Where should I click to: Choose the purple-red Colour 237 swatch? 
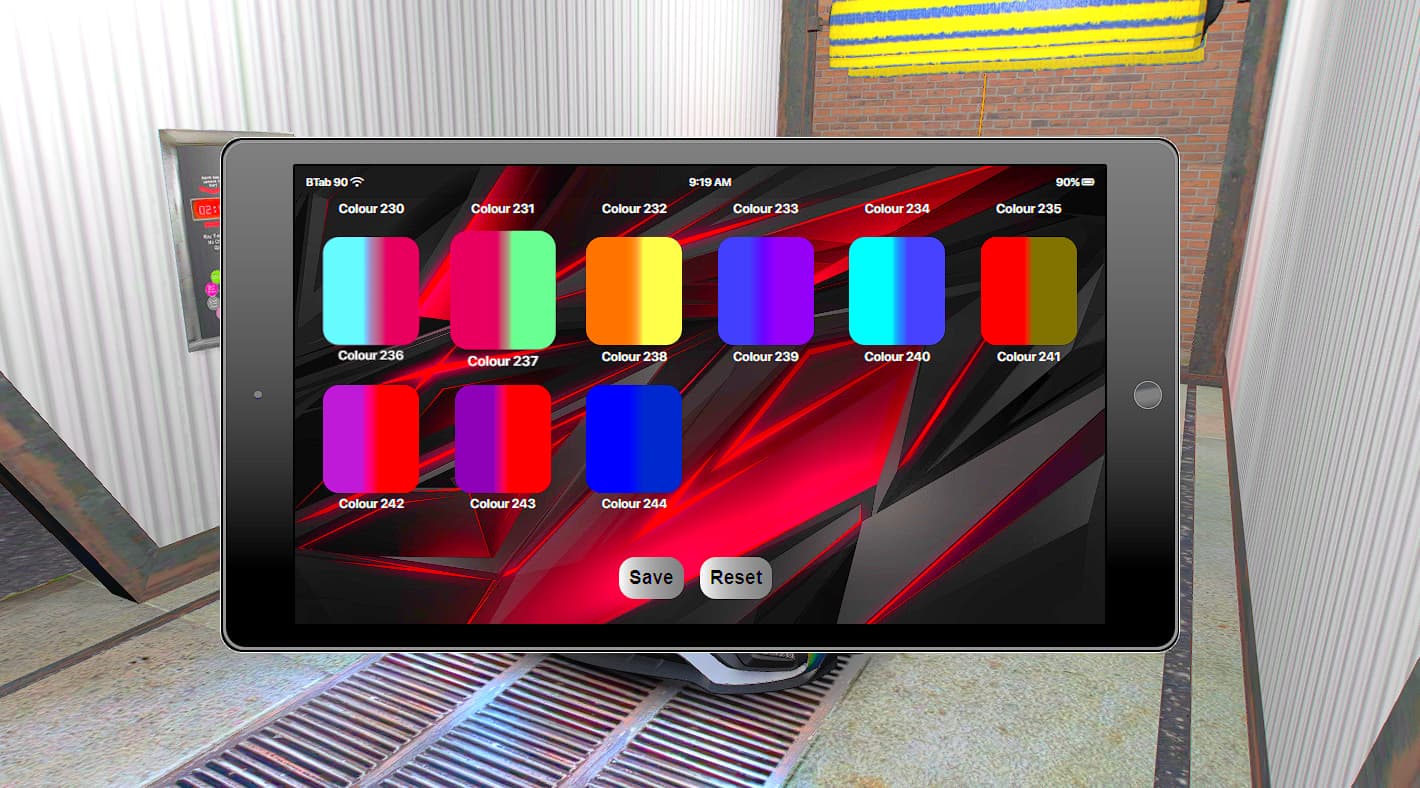(x=503, y=438)
